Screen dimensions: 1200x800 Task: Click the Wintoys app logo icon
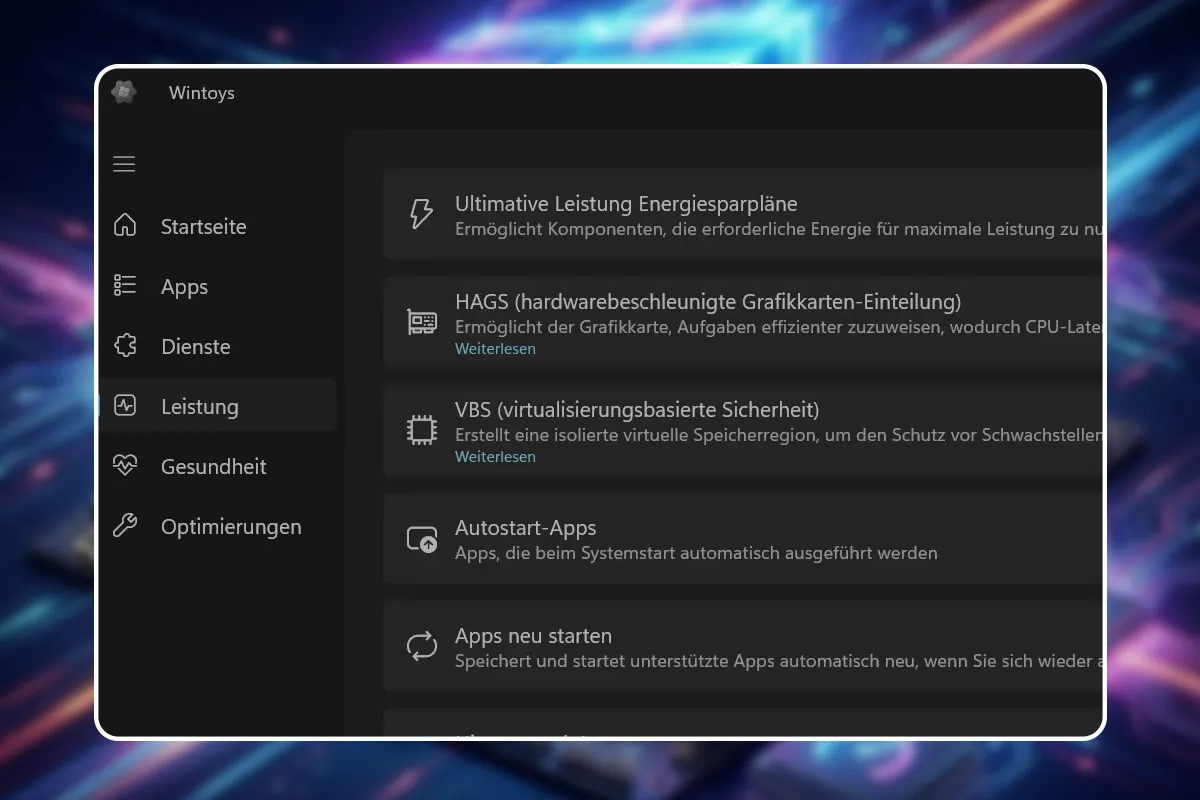124,92
